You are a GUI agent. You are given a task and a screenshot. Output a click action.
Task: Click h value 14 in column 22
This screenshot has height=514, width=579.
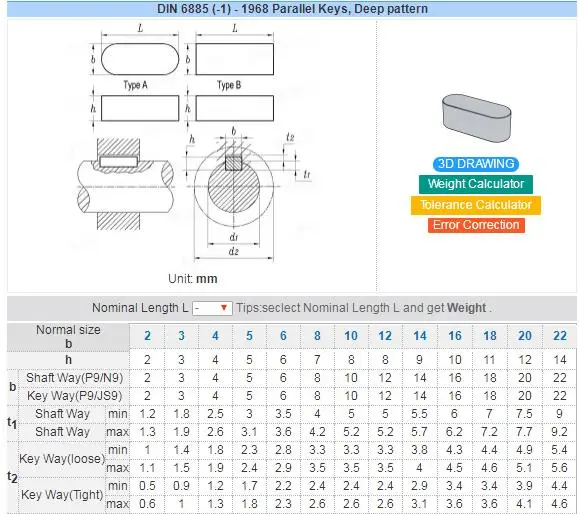[x=560, y=360]
